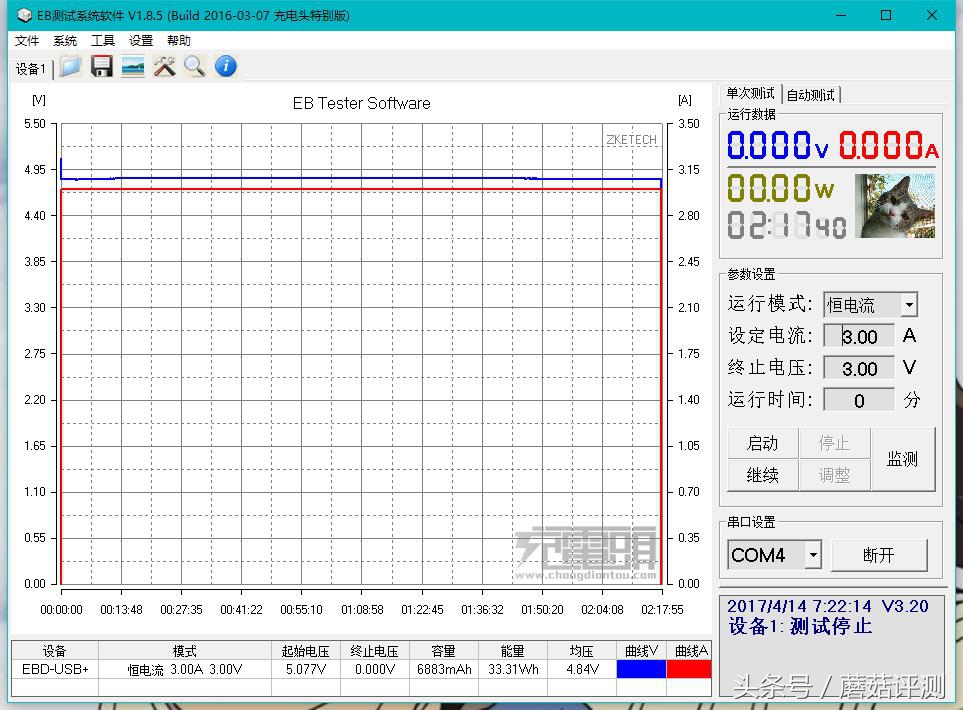
Task: Click the save picture image icon
Action: tap(133, 66)
